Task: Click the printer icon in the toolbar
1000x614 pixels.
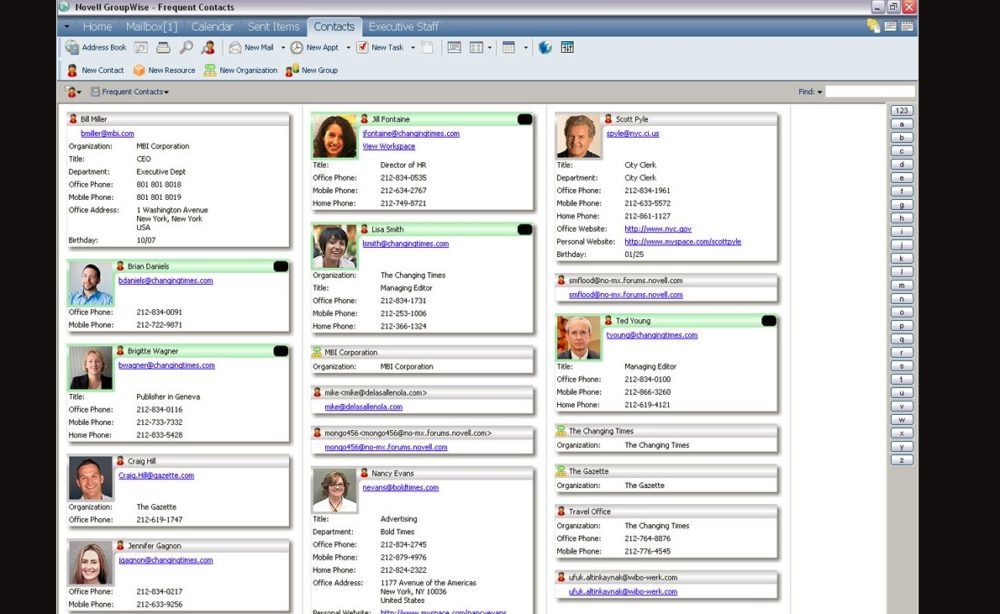Action: pyautogui.click(x=163, y=47)
